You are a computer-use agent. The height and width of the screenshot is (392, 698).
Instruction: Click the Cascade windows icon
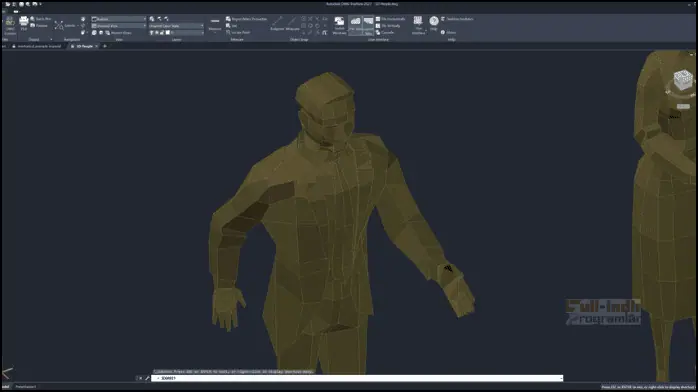click(385, 32)
